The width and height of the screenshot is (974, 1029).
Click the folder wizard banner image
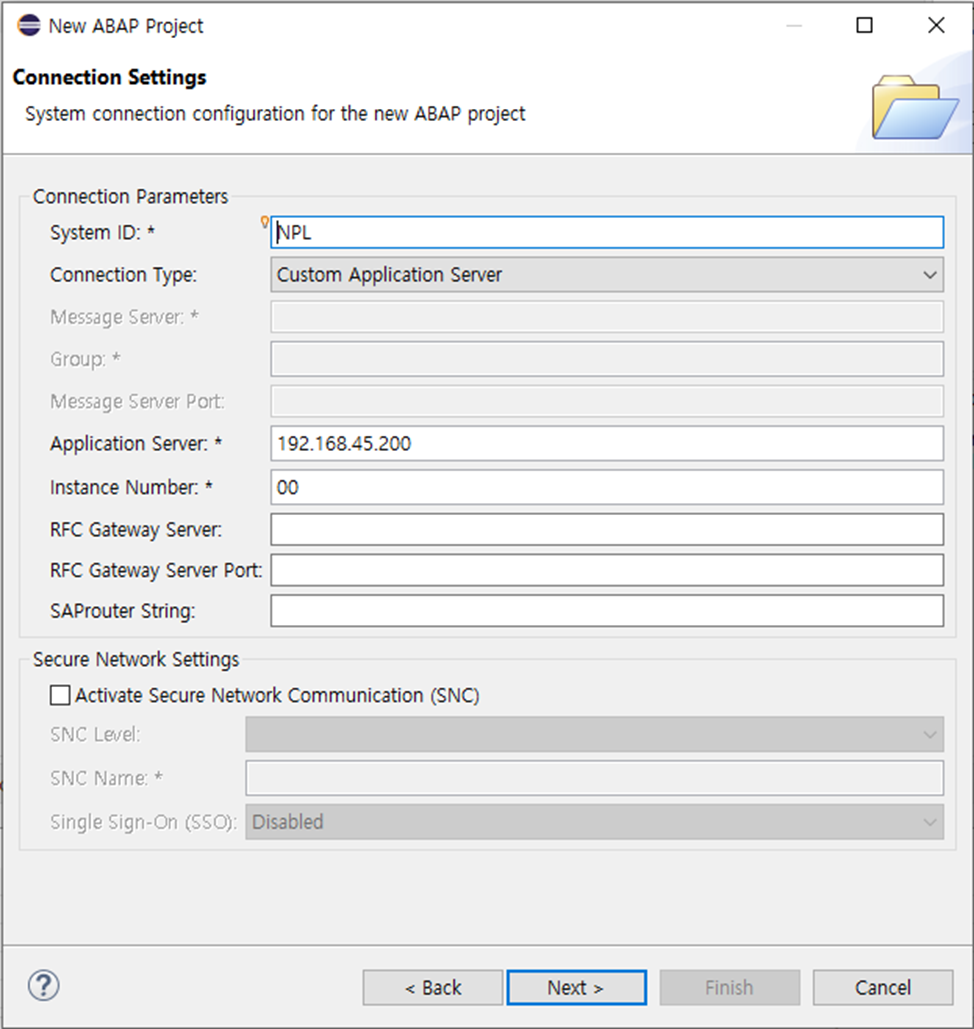(914, 108)
